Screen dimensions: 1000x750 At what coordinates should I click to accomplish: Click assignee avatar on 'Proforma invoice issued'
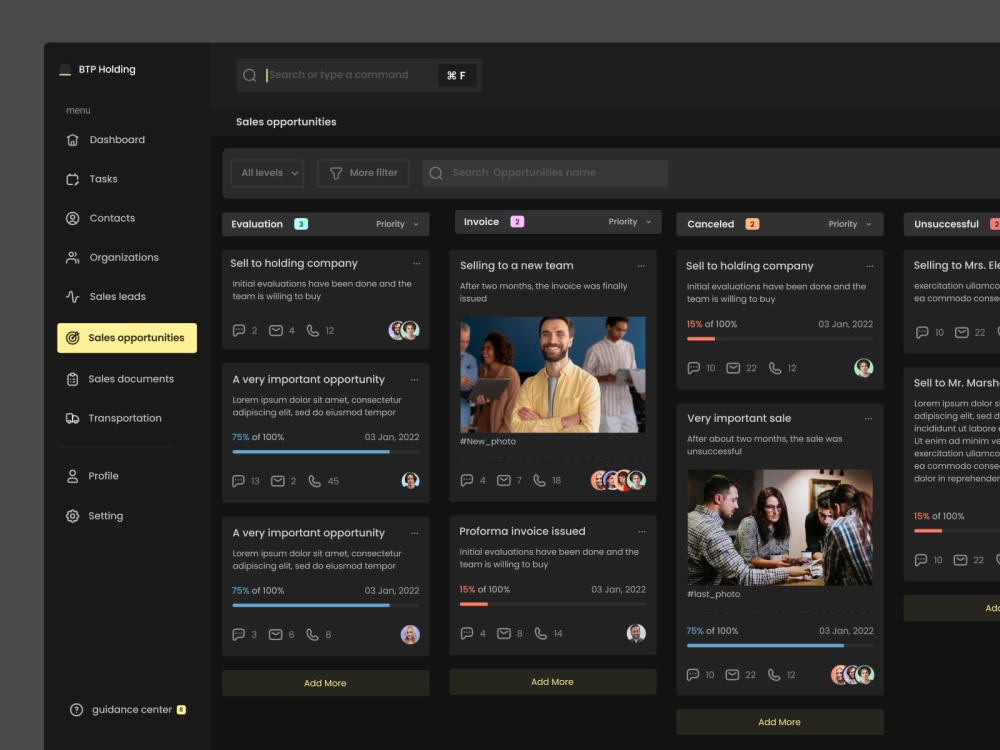[x=636, y=633]
